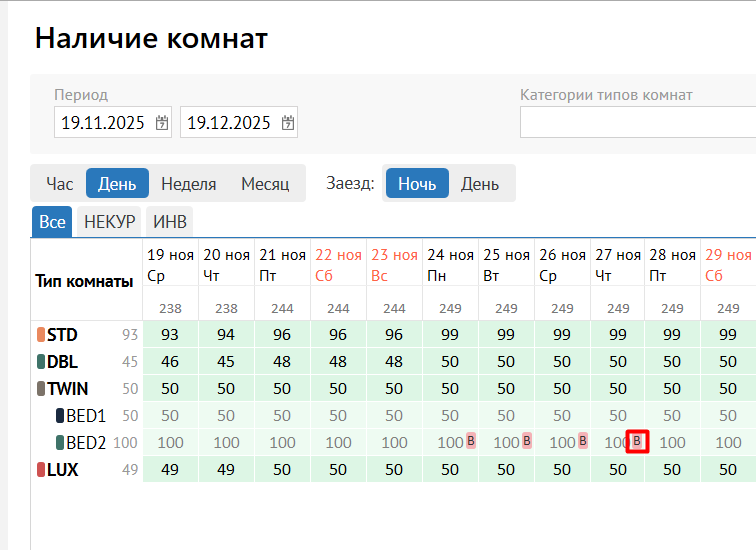This screenshot has height=550, width=756.
Task: Select the STD room type row
Action: (87, 335)
